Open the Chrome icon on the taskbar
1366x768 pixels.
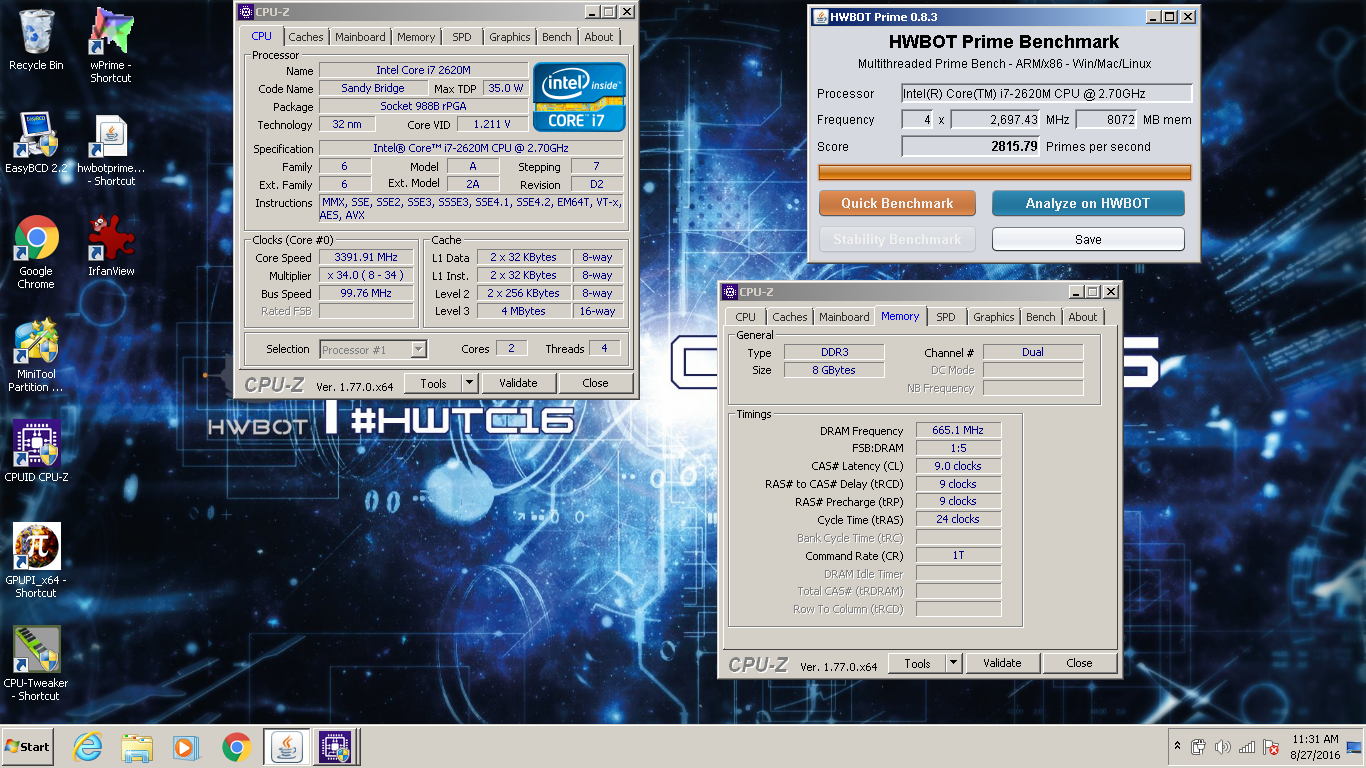pyautogui.click(x=236, y=746)
